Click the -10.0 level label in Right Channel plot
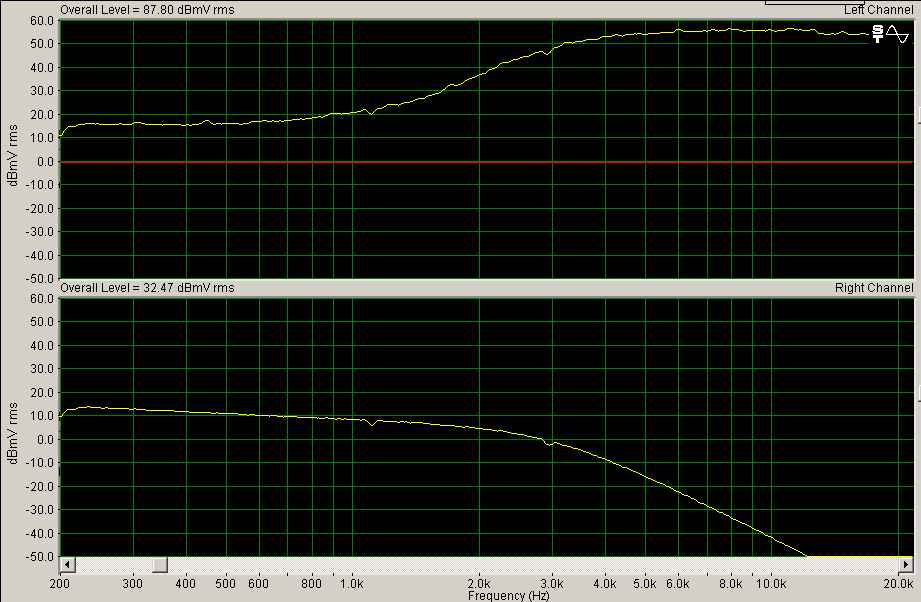921x602 pixels. pyautogui.click(x=42, y=463)
